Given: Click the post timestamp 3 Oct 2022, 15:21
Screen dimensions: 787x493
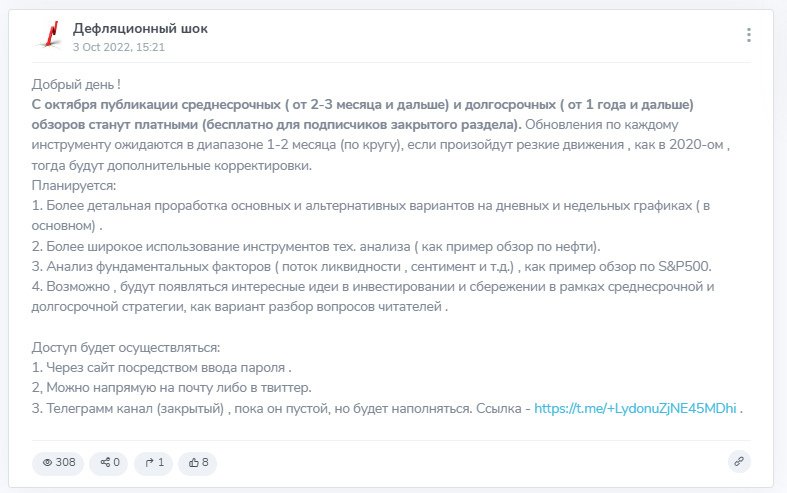Looking at the screenshot, I should tap(118, 47).
